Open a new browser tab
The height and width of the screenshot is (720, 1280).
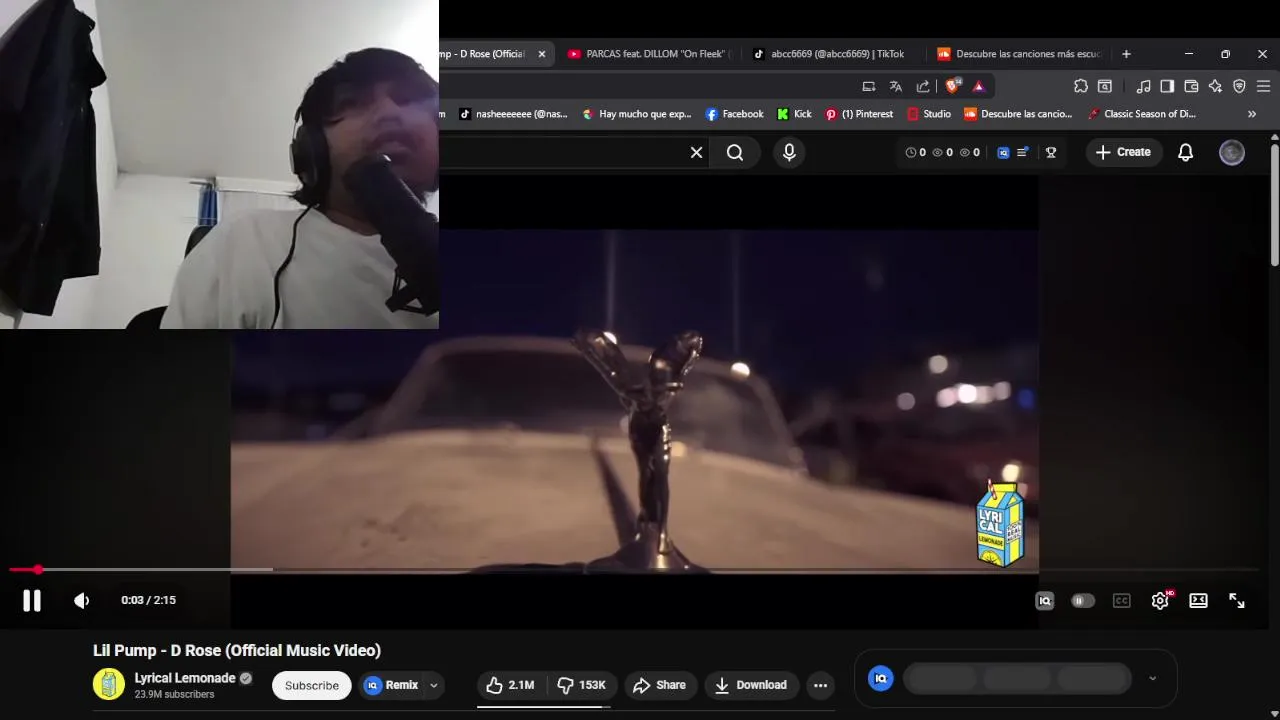1126,54
